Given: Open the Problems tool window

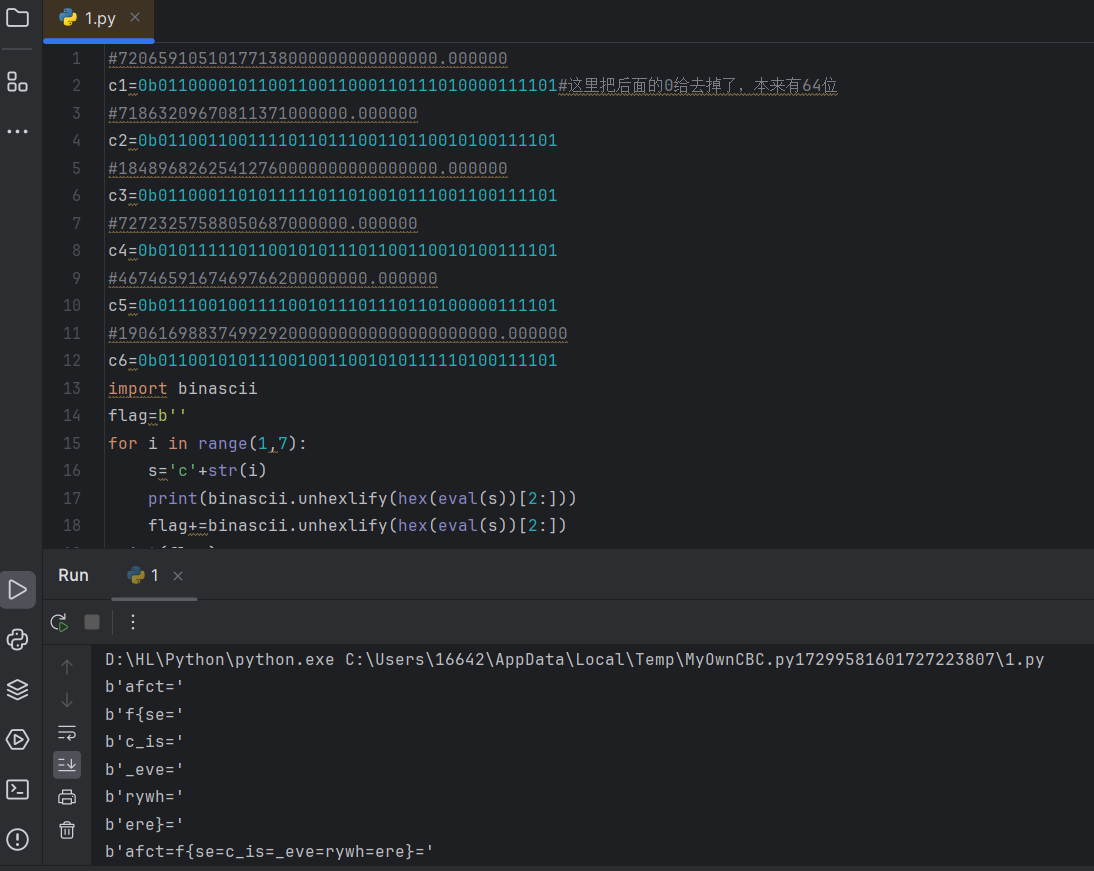Looking at the screenshot, I should coord(17,839).
